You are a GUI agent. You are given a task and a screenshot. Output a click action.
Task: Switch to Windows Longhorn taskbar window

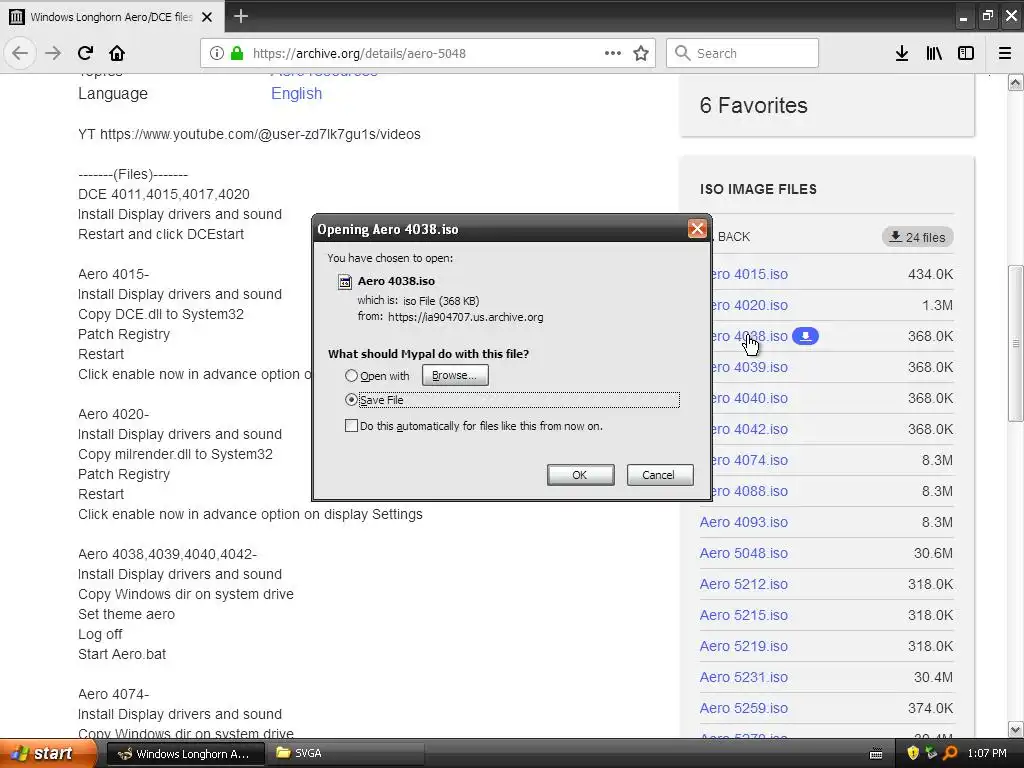[x=185, y=754]
